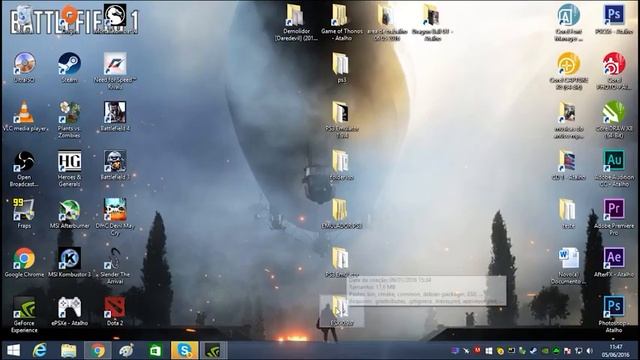640x360 pixels.
Task: Select the ePSXe - Atalho icon
Action: (x=69, y=311)
